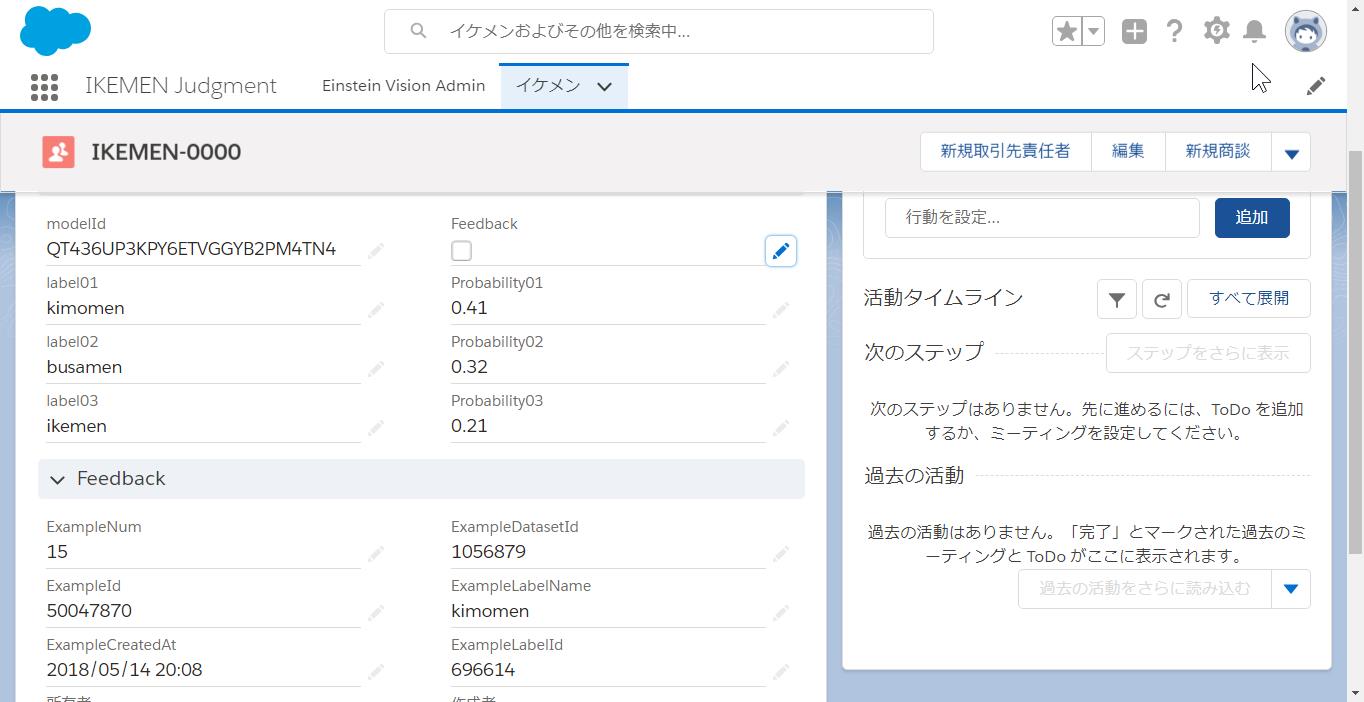Click ステップをさらに表示 button

click(1208, 353)
